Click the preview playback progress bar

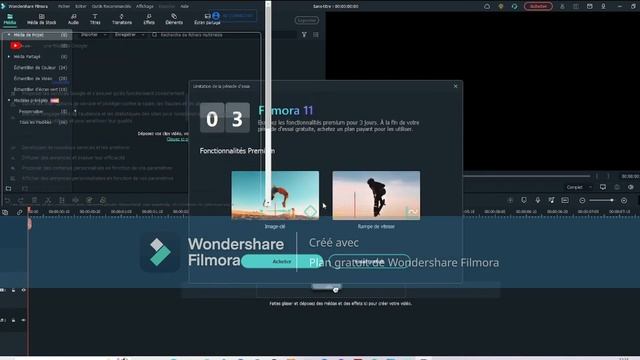click(527, 176)
